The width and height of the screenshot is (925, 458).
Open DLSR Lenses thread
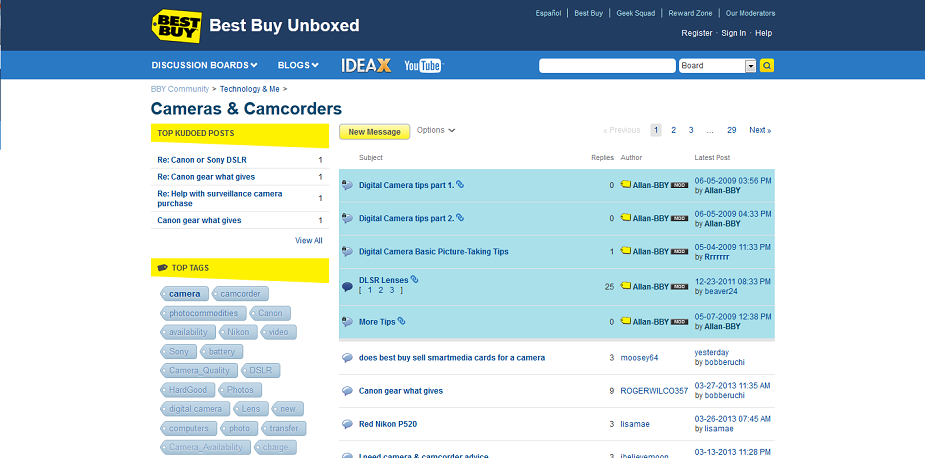click(383, 280)
